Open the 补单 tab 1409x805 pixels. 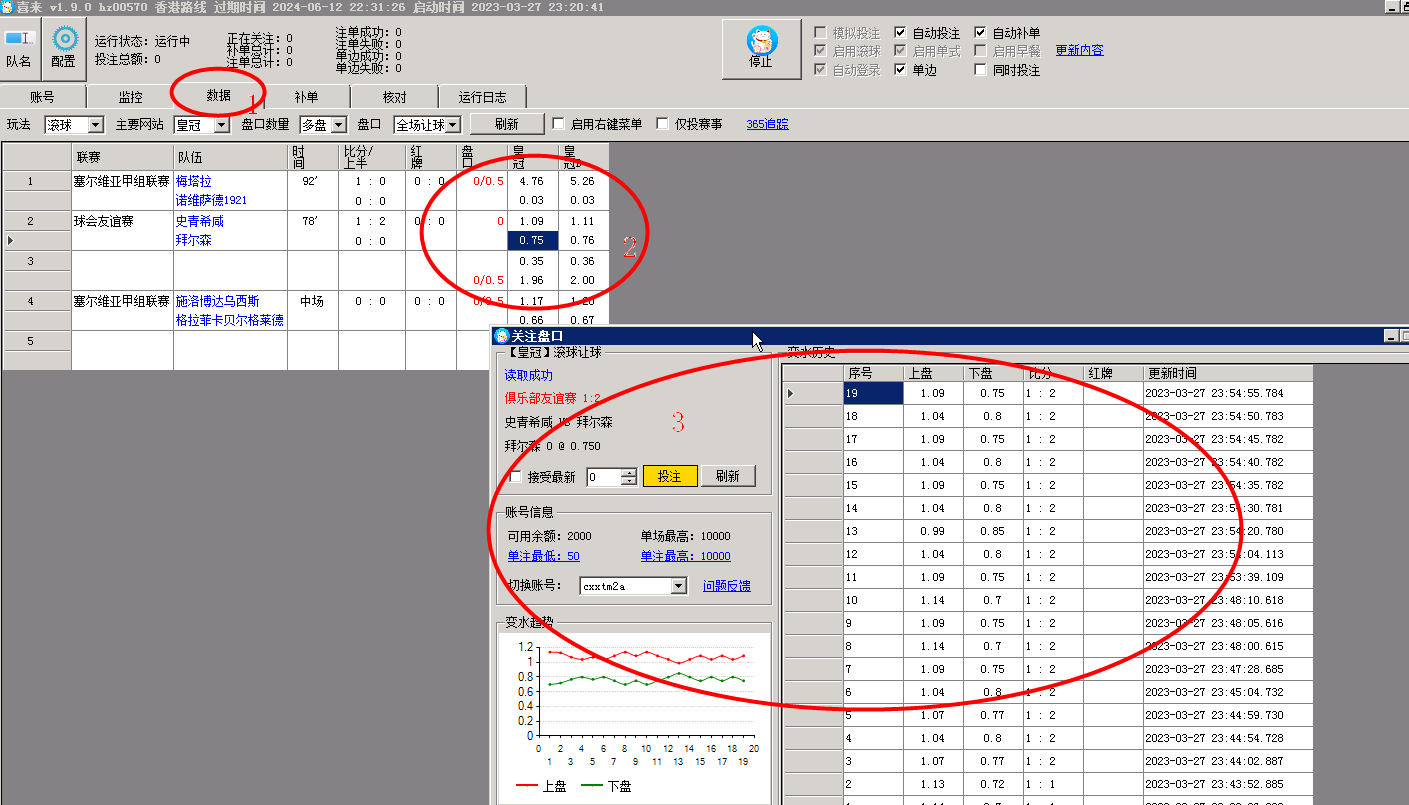click(306, 97)
